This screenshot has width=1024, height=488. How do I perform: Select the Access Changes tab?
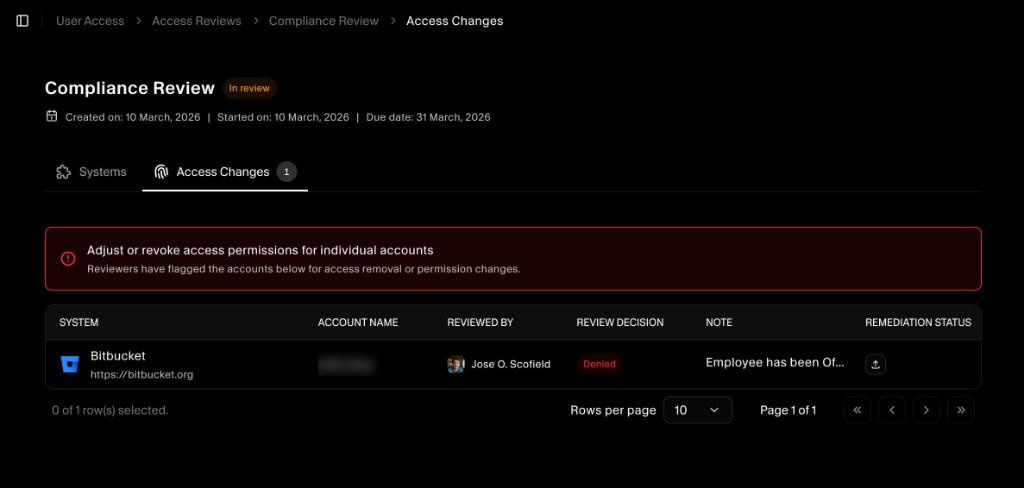225,172
